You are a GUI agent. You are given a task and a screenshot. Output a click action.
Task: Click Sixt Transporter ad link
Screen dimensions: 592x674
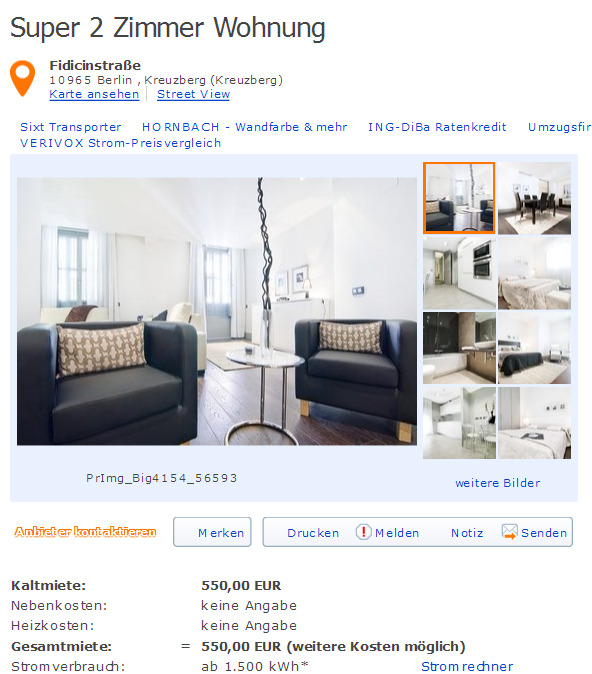(71, 127)
